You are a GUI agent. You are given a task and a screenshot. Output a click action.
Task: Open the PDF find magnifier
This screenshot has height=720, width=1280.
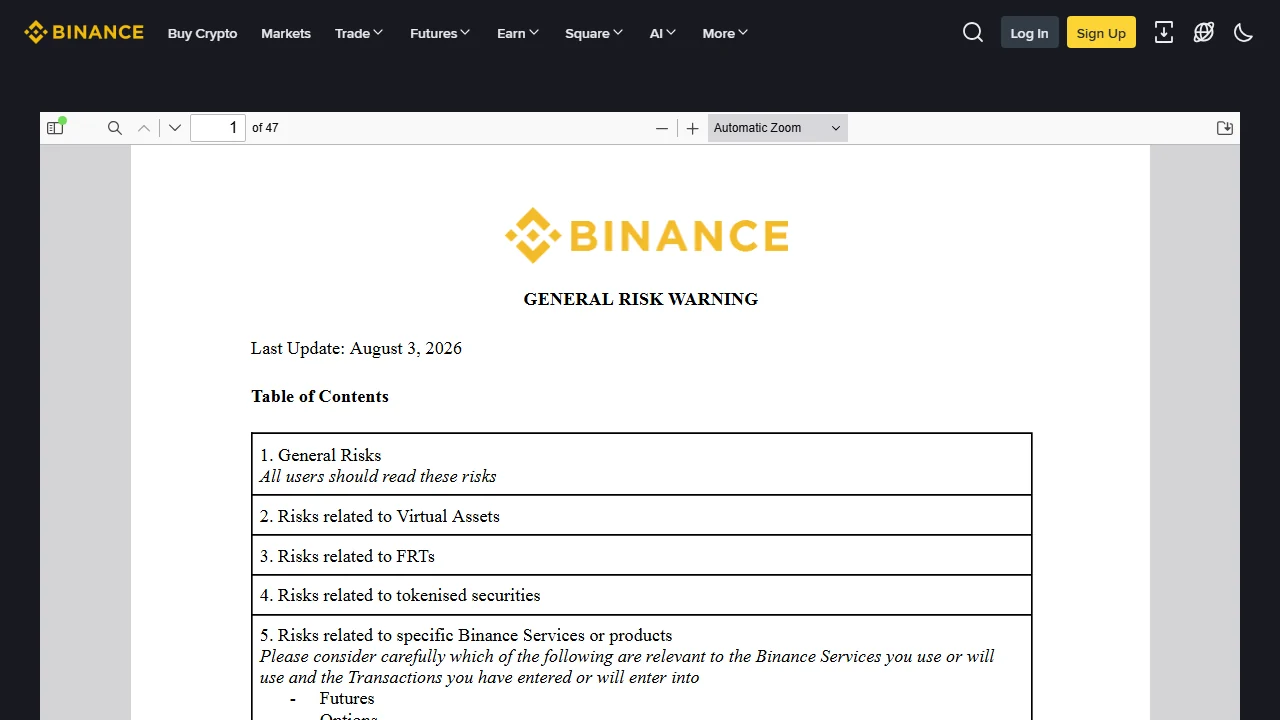[x=115, y=128]
